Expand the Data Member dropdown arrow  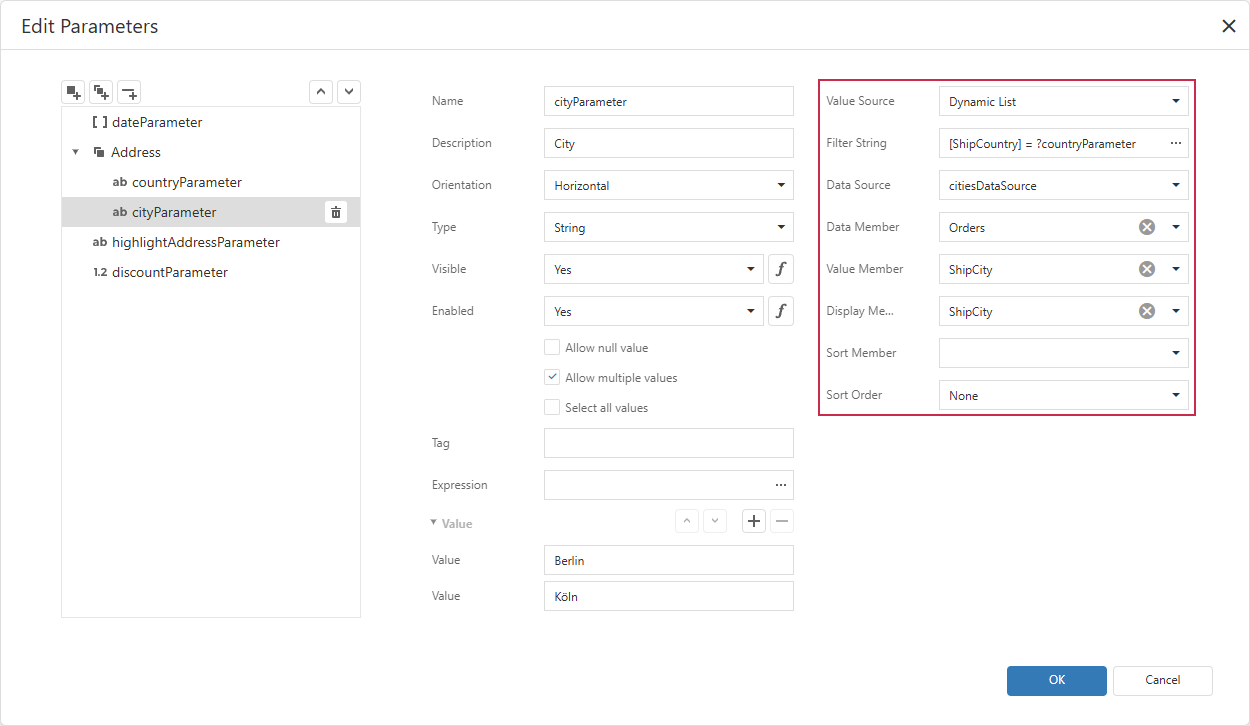[x=1176, y=227]
